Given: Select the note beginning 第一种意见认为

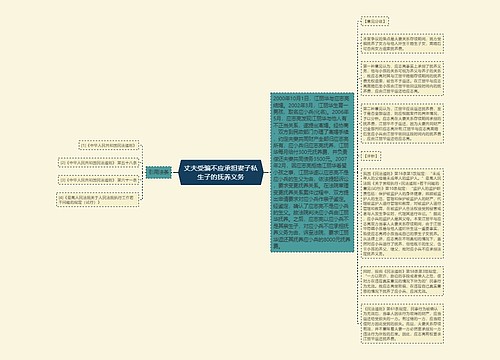Looking at the screenshot, I should [x=403, y=78].
